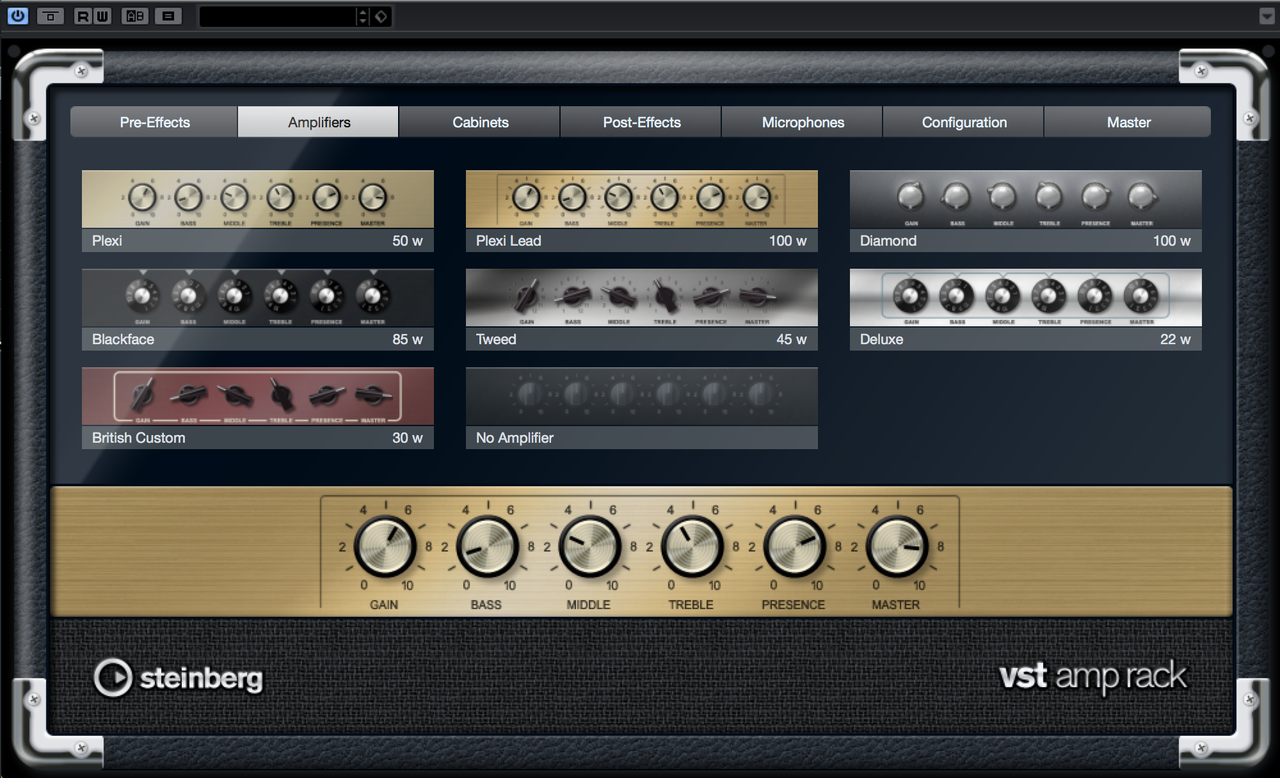Select the Deluxe 22 w amplifier
The image size is (1280, 778).
click(x=1026, y=309)
